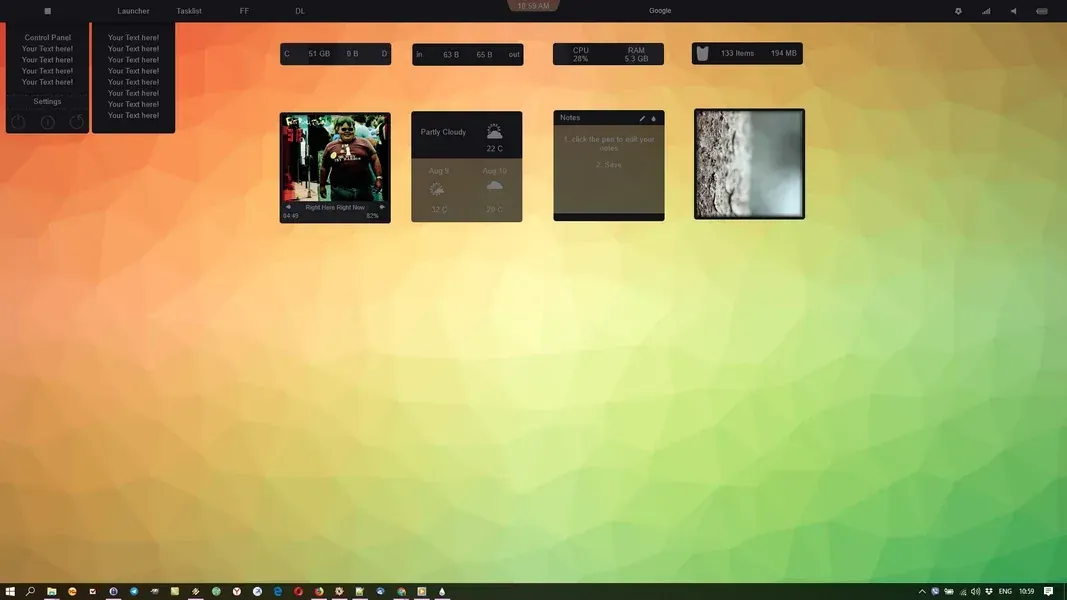Open Microsoft Edge from the taskbar
Screen dimensions: 1067x600
click(278, 592)
